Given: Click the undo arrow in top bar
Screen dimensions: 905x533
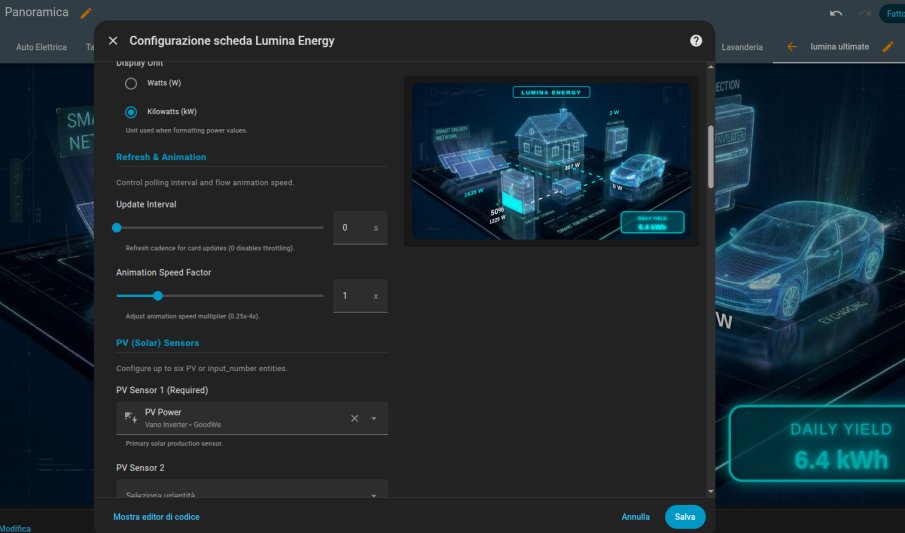Looking at the screenshot, I should (835, 14).
